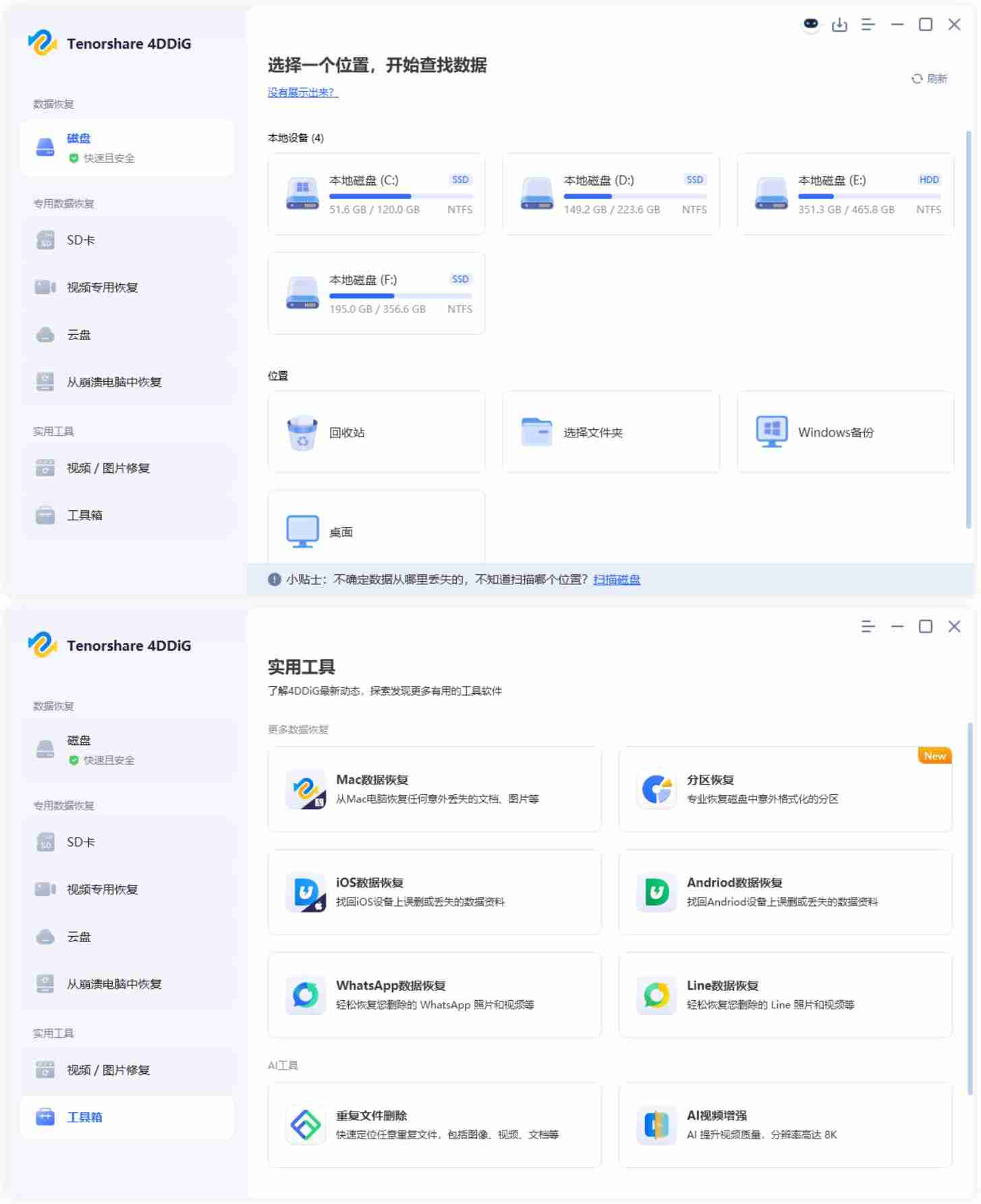Click the 选择文件夹 folder option
The image size is (981, 1204).
pyautogui.click(x=610, y=432)
